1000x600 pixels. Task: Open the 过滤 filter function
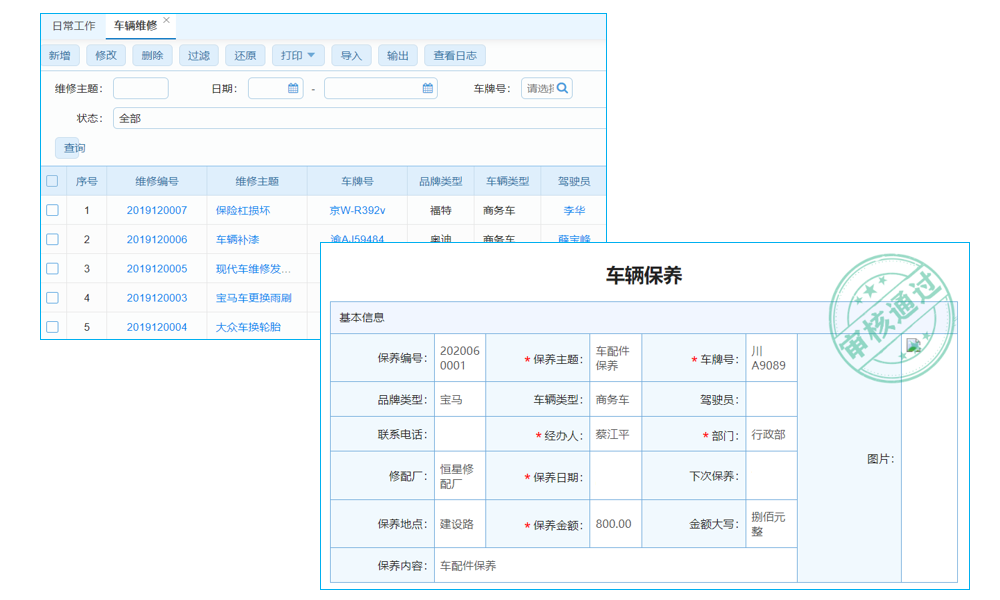tap(198, 55)
